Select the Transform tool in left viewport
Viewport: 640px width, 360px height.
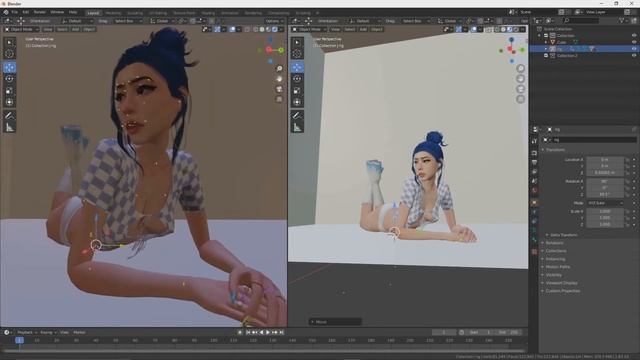[x=9, y=102]
